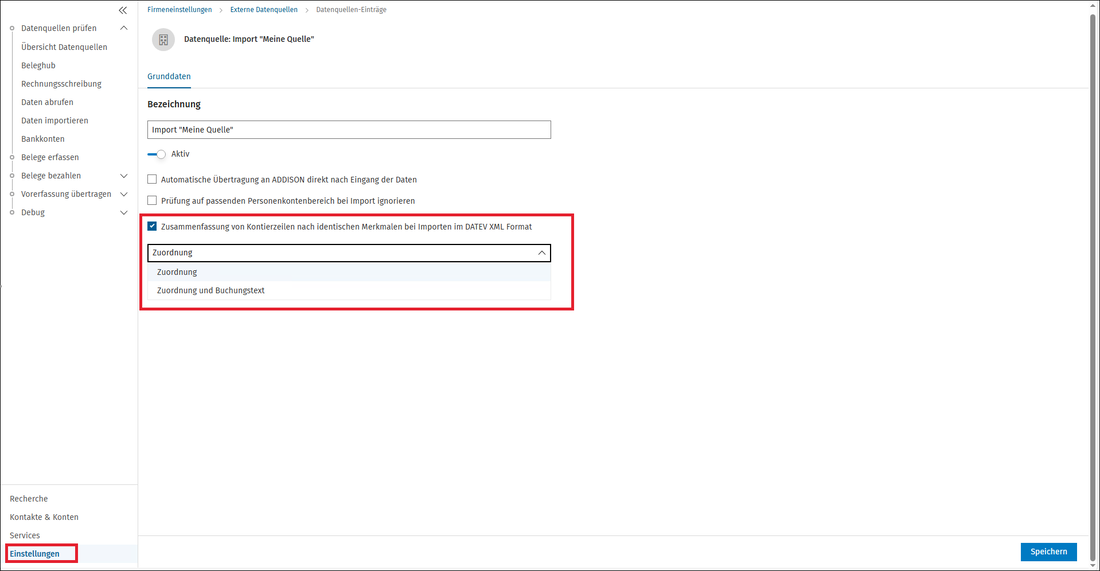Open Bankkonten in the sidebar
This screenshot has width=1100, height=571.
(43, 139)
